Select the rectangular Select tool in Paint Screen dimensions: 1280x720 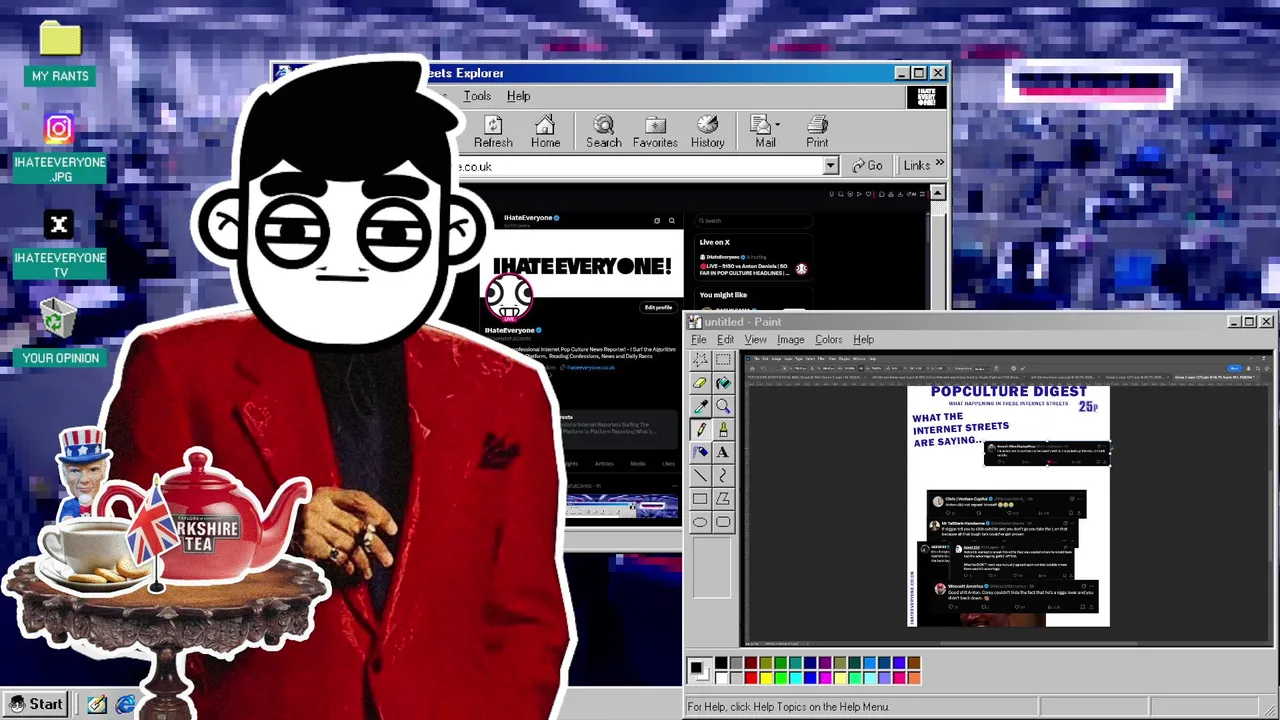[723, 360]
